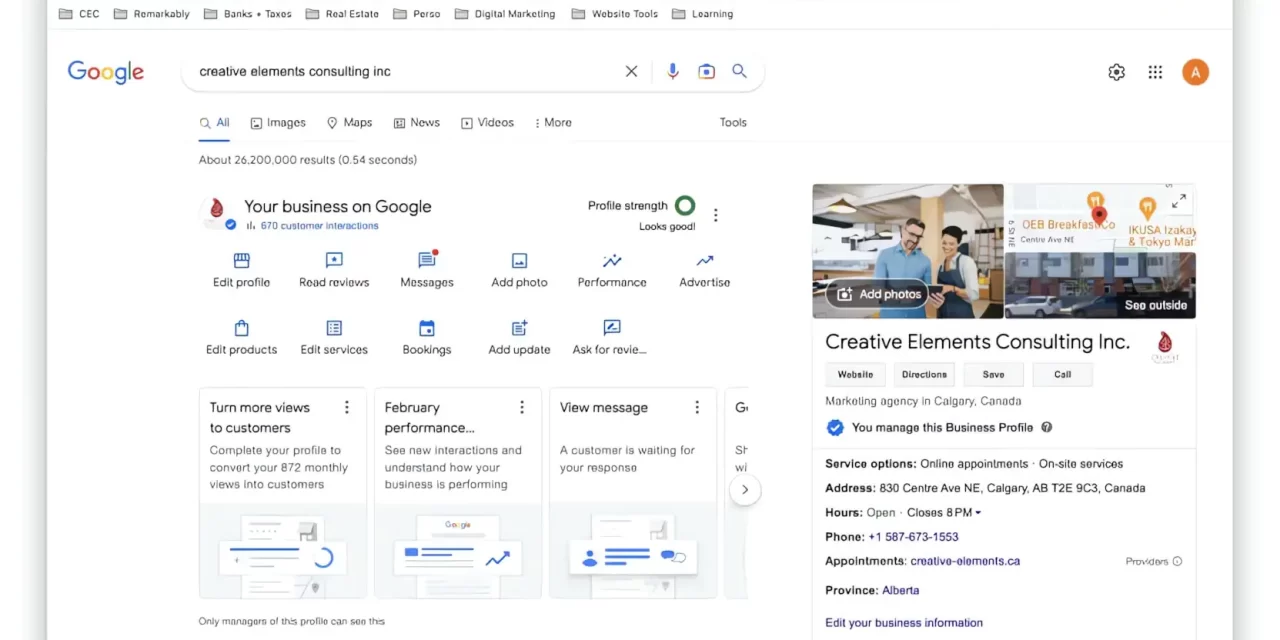
Task: Open three-dot menu beside Profile strength
Action: pyautogui.click(x=715, y=215)
